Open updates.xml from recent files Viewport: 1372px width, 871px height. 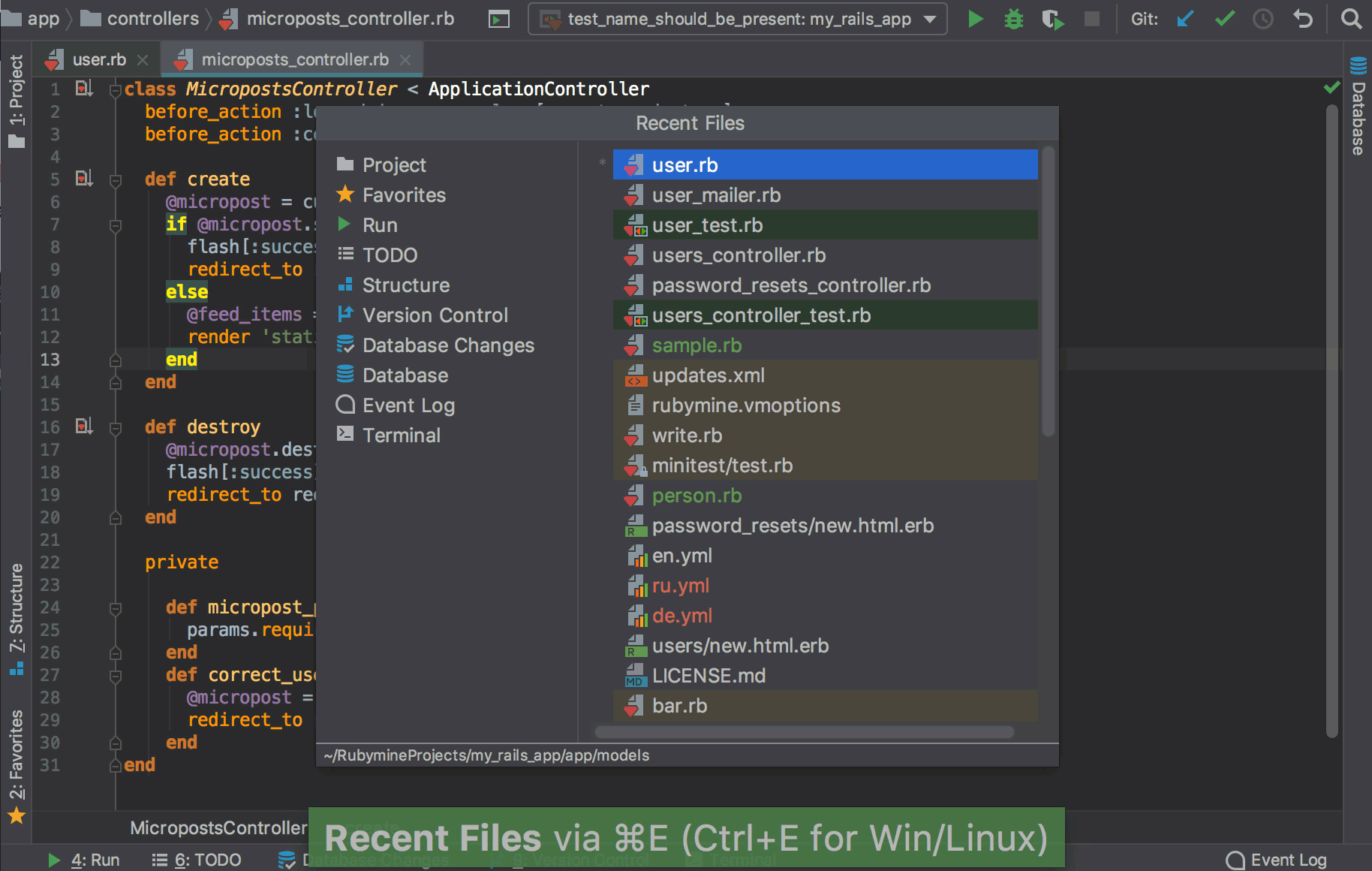[x=826, y=375]
